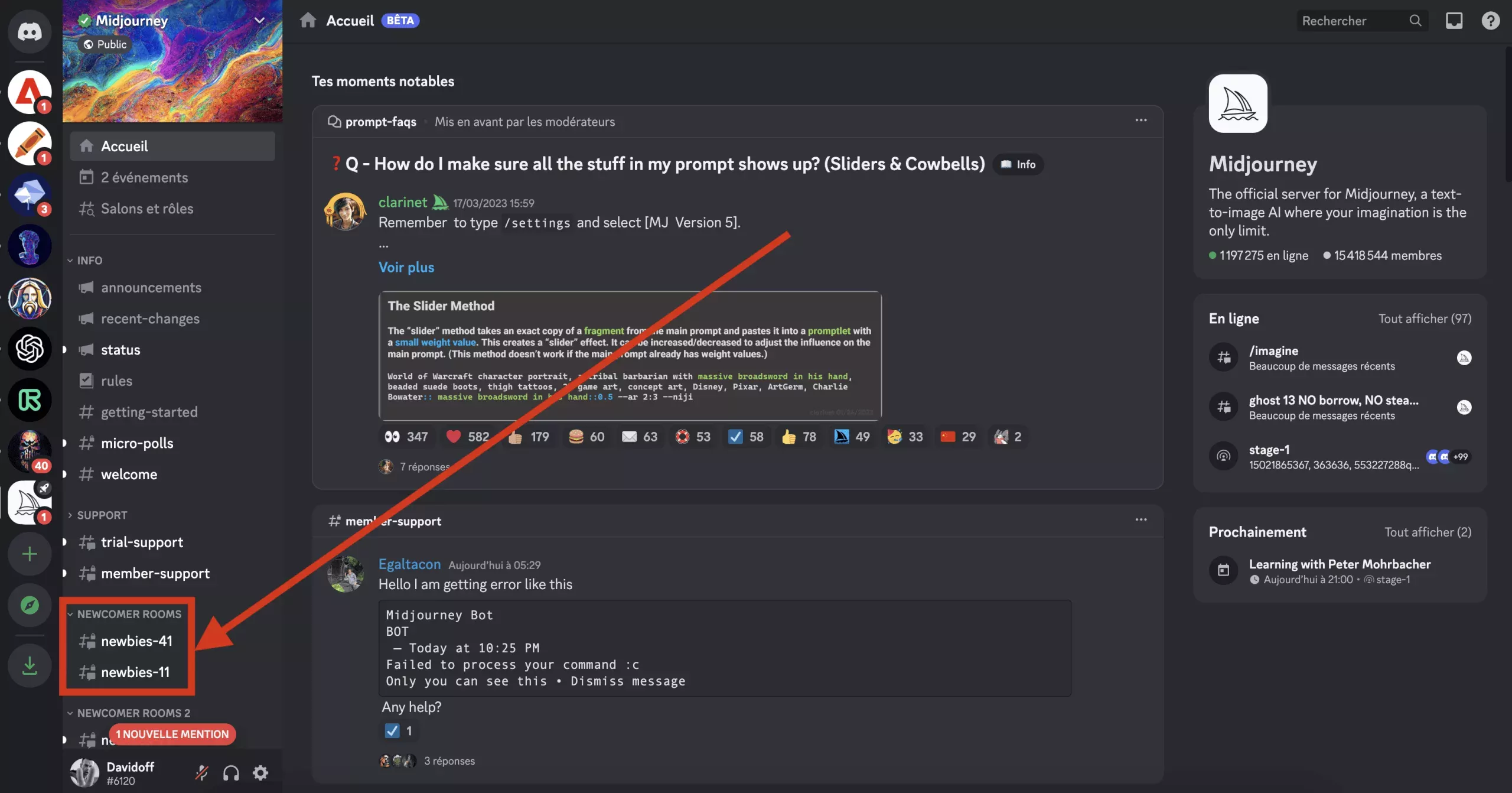Open the pencil server icon with badge

point(30,144)
